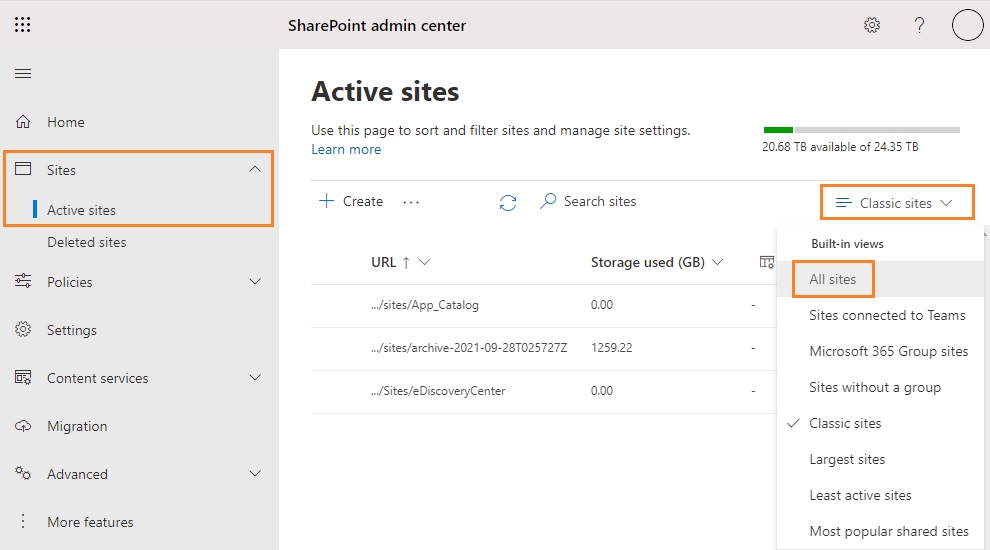Click the Sites window icon

(x=23, y=169)
